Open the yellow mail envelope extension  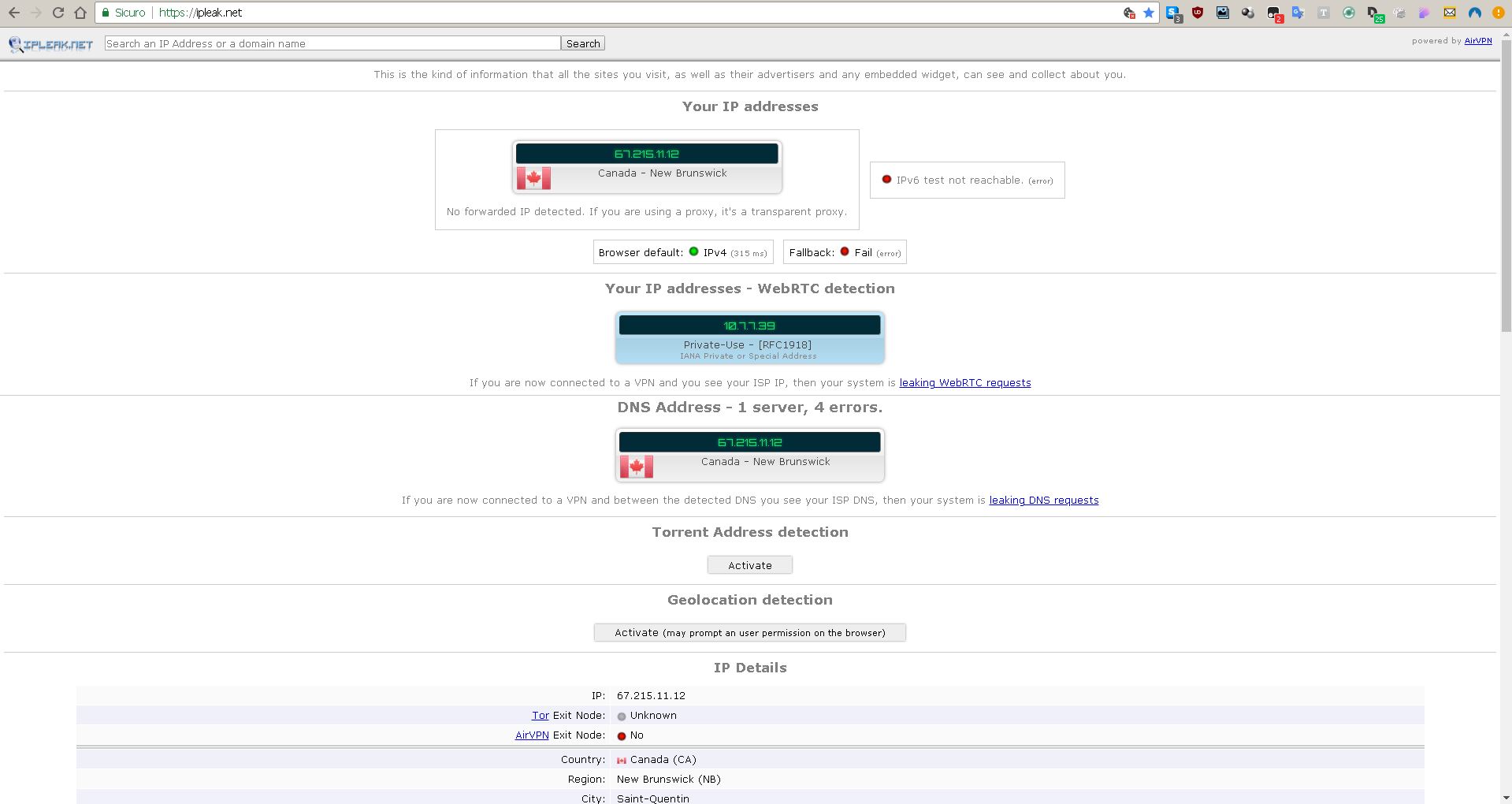click(x=1450, y=13)
